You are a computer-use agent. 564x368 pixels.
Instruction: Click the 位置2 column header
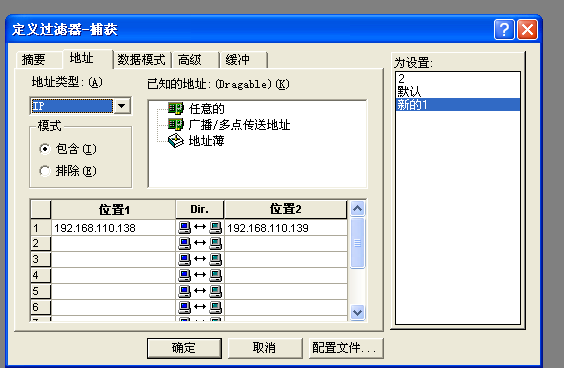point(286,209)
